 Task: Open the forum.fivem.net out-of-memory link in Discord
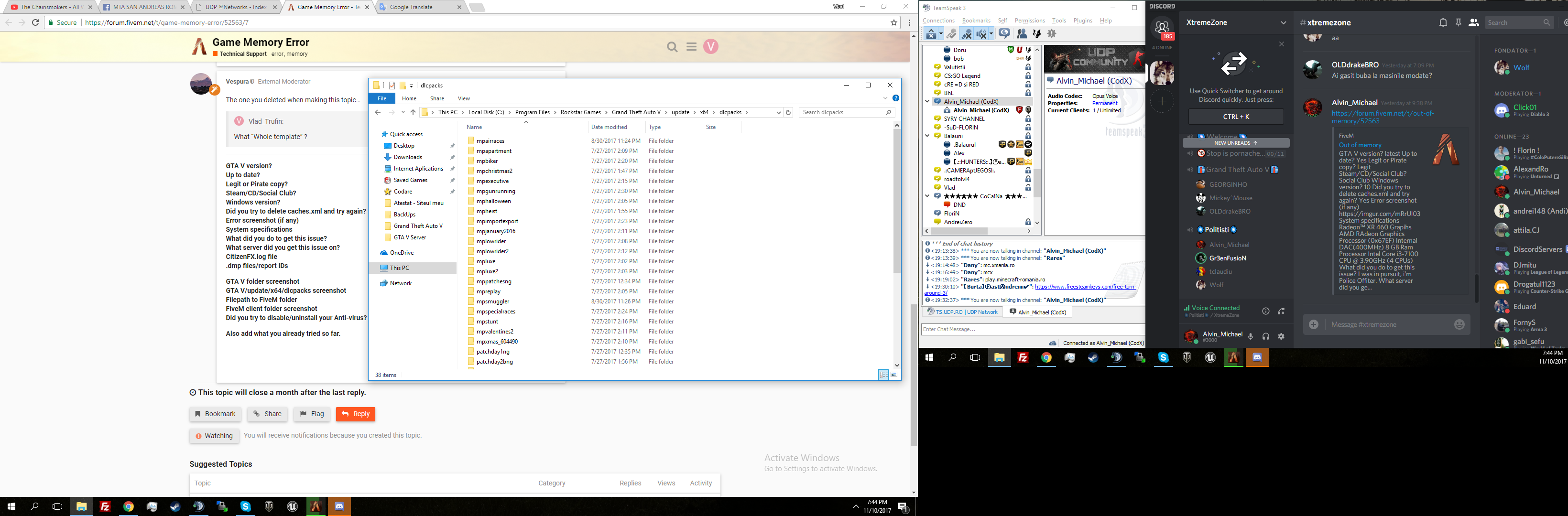pos(1383,117)
